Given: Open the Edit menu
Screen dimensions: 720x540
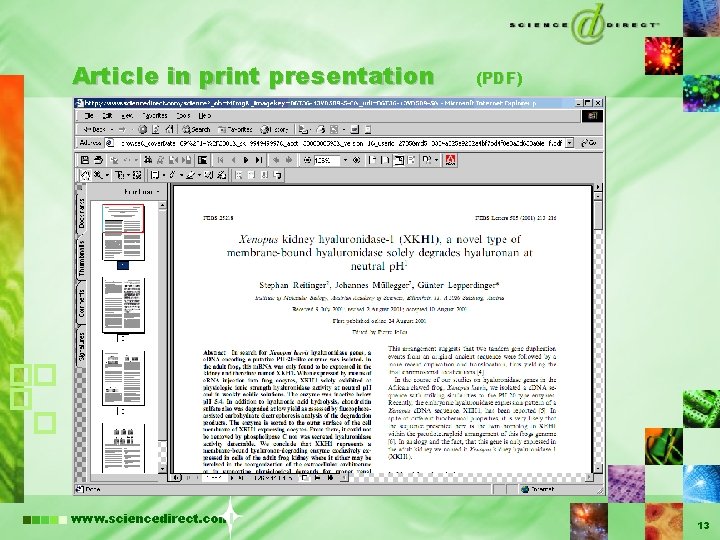Looking at the screenshot, I should (x=107, y=116).
